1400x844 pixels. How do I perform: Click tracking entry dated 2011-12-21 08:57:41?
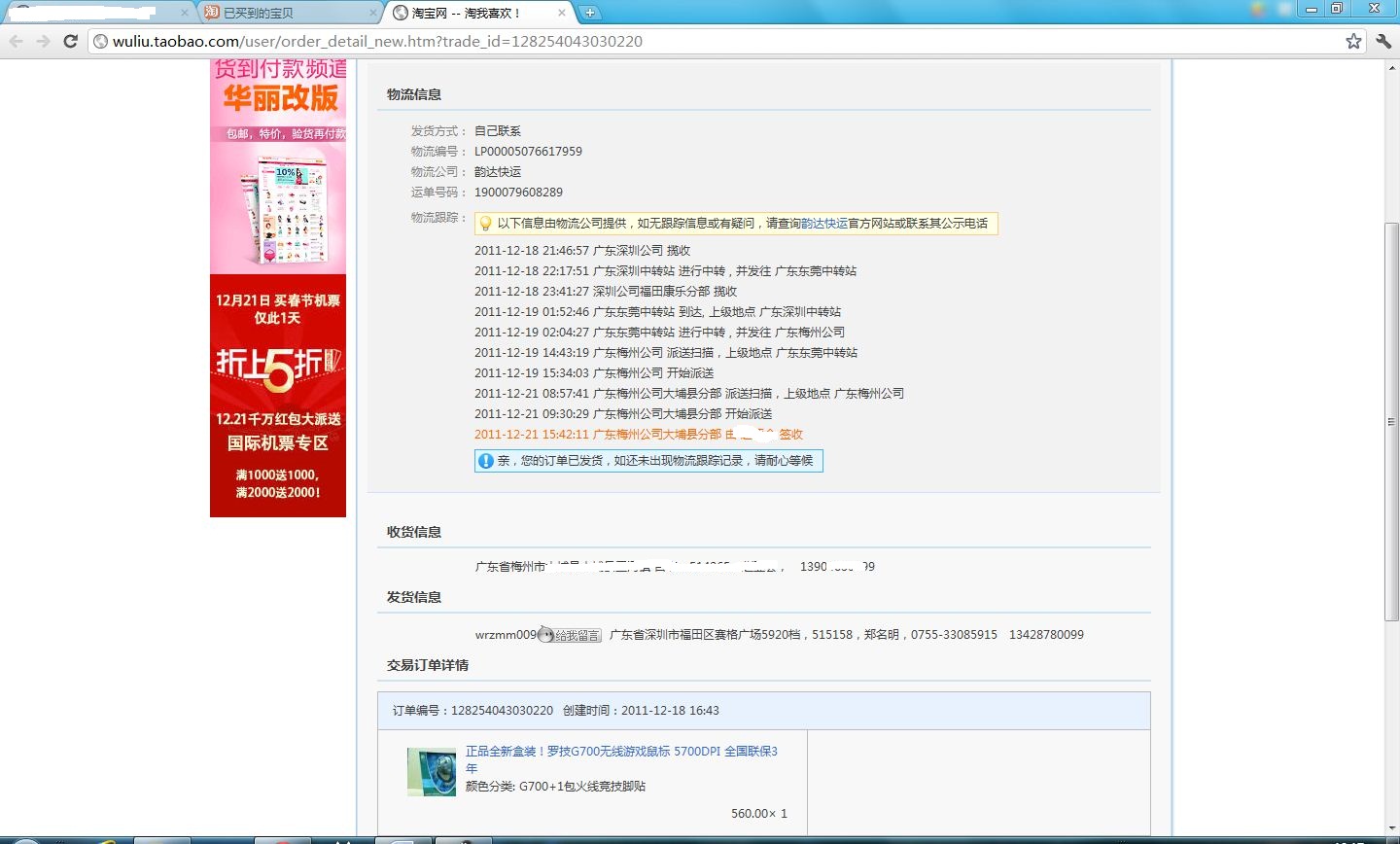pyautogui.click(x=689, y=394)
